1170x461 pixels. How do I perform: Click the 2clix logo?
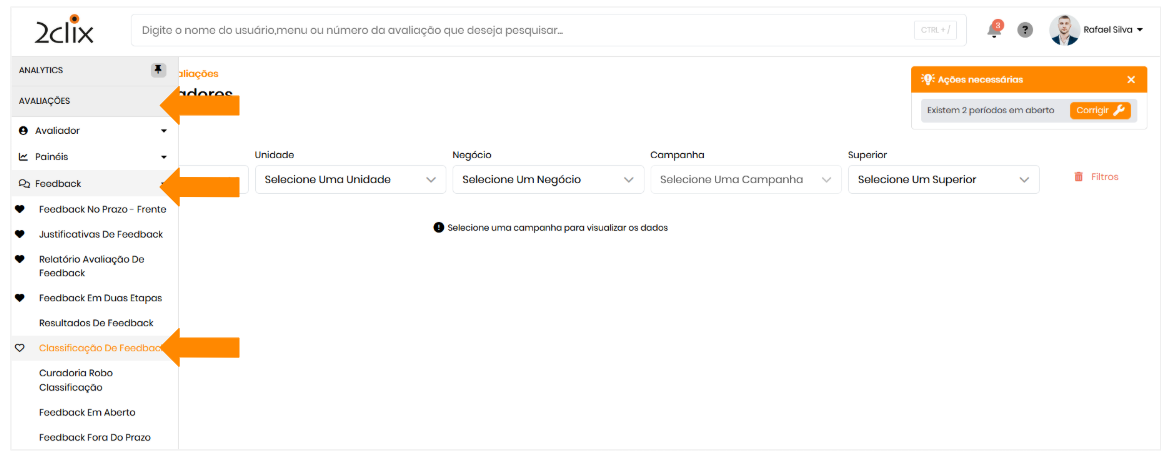pos(64,30)
